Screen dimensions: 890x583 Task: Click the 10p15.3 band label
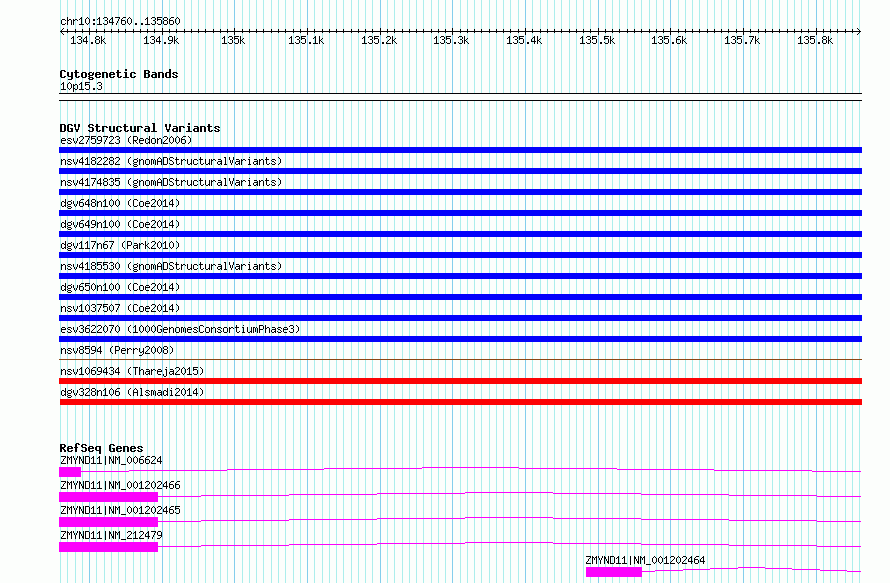81,86
